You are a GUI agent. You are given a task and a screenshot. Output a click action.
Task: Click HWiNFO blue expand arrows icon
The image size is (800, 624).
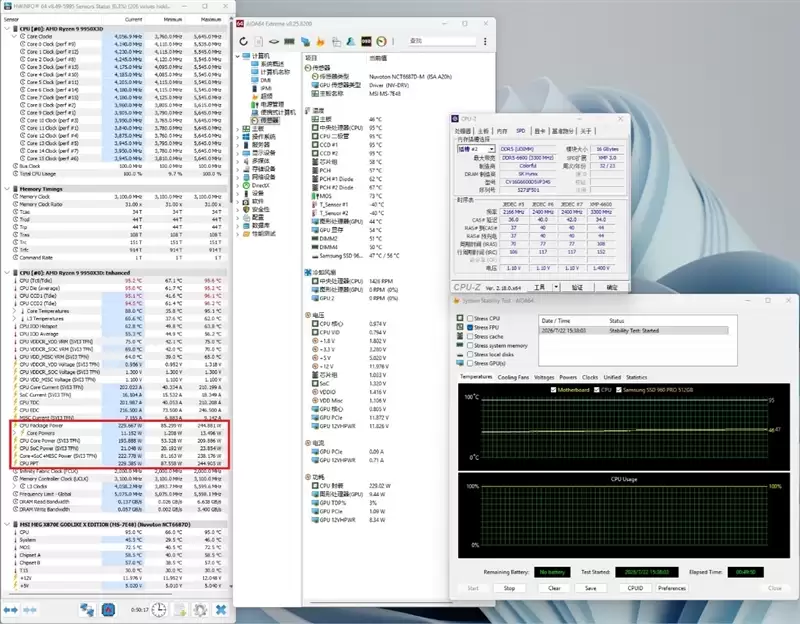tap(11, 610)
